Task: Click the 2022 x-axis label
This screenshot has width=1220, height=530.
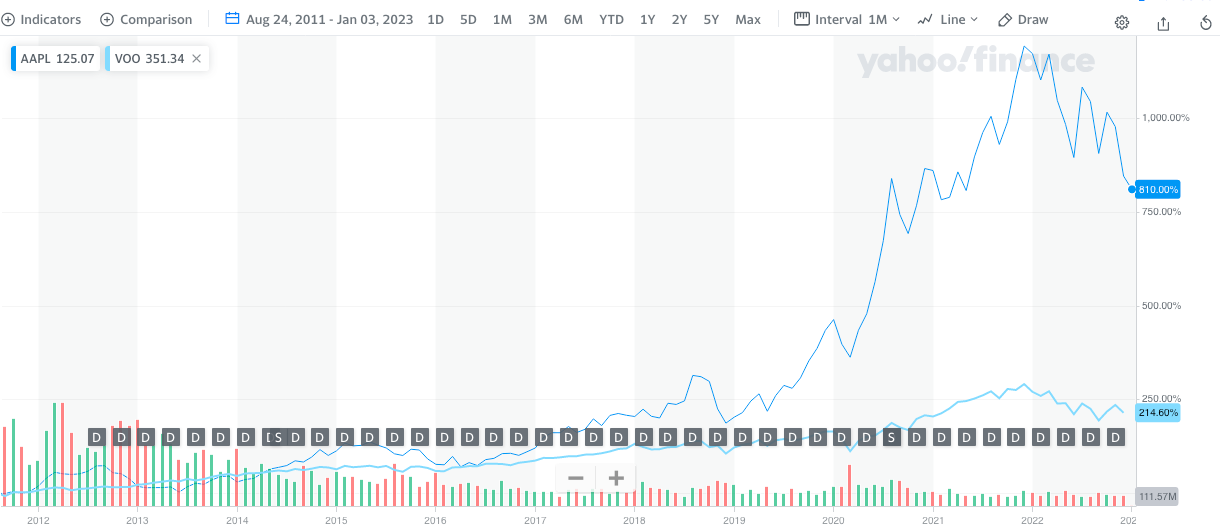Action: point(1032,521)
